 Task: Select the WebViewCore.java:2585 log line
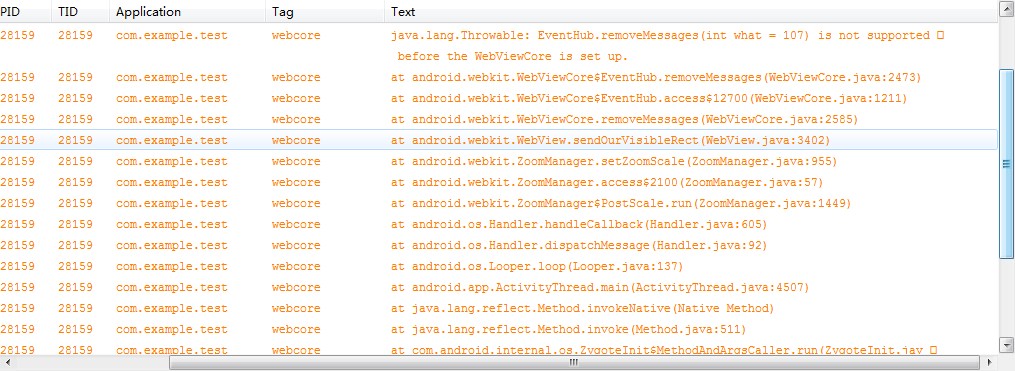coord(498,120)
